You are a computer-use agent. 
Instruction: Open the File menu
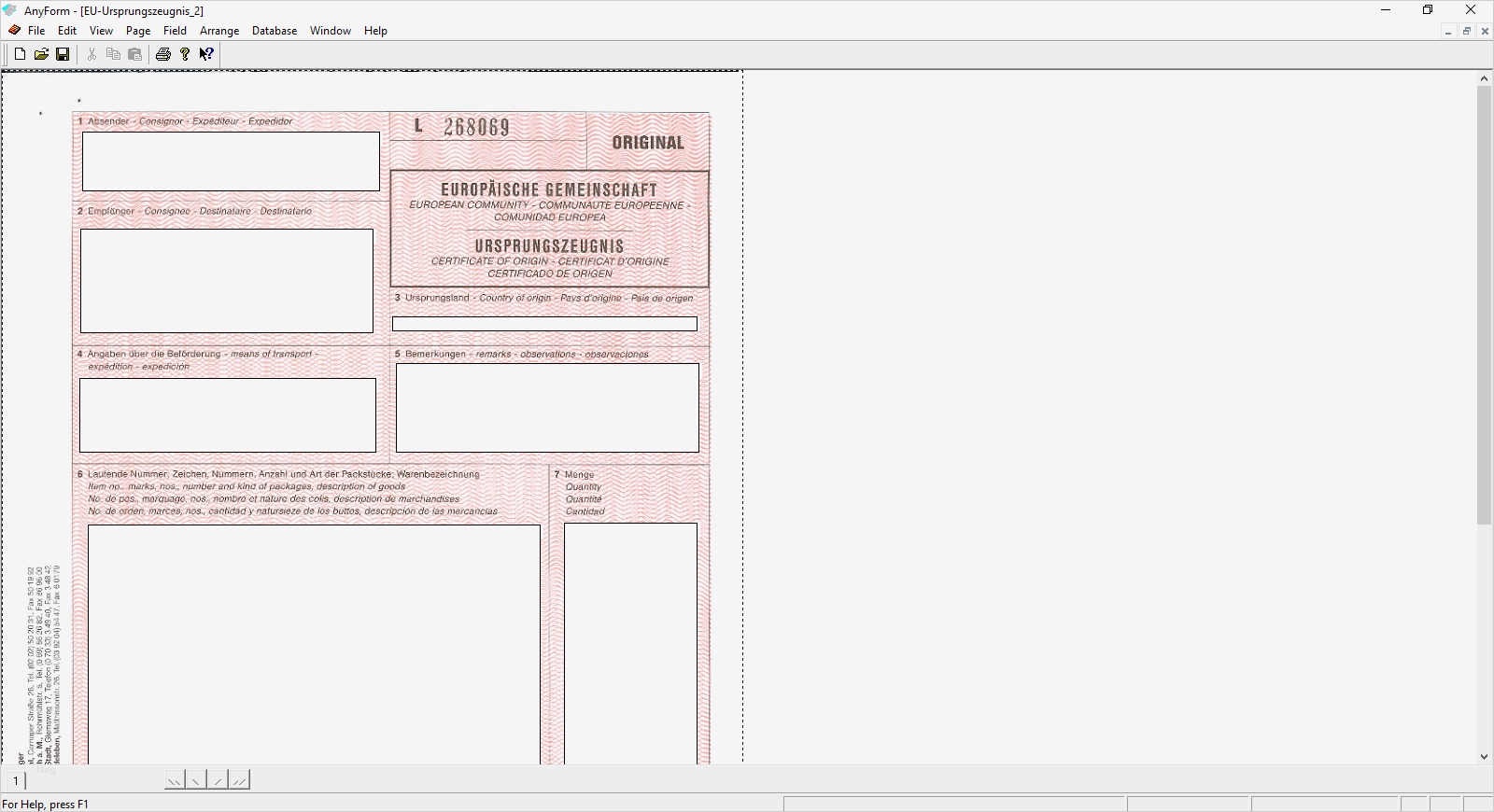tap(36, 31)
